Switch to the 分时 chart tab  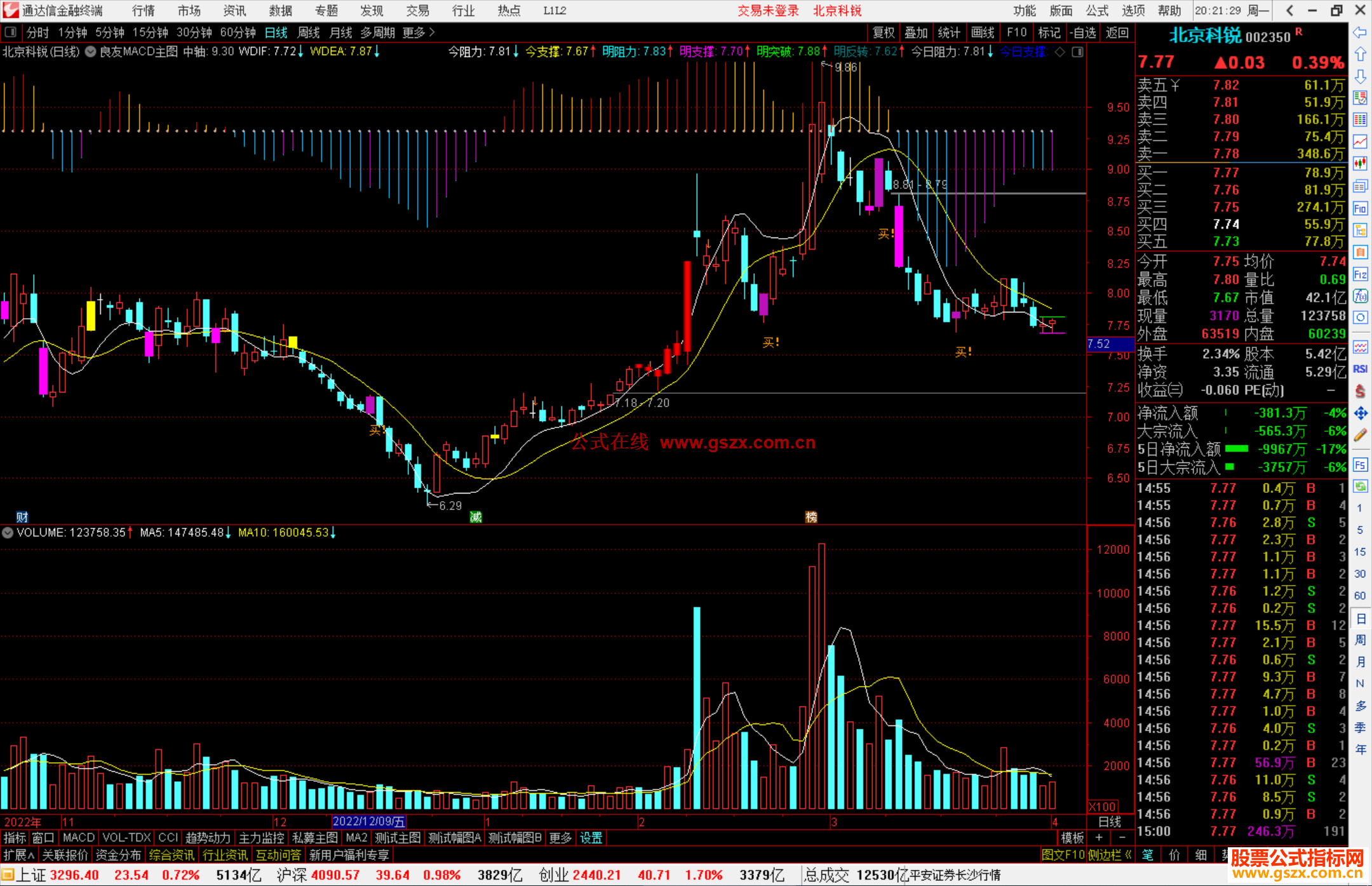point(37,32)
